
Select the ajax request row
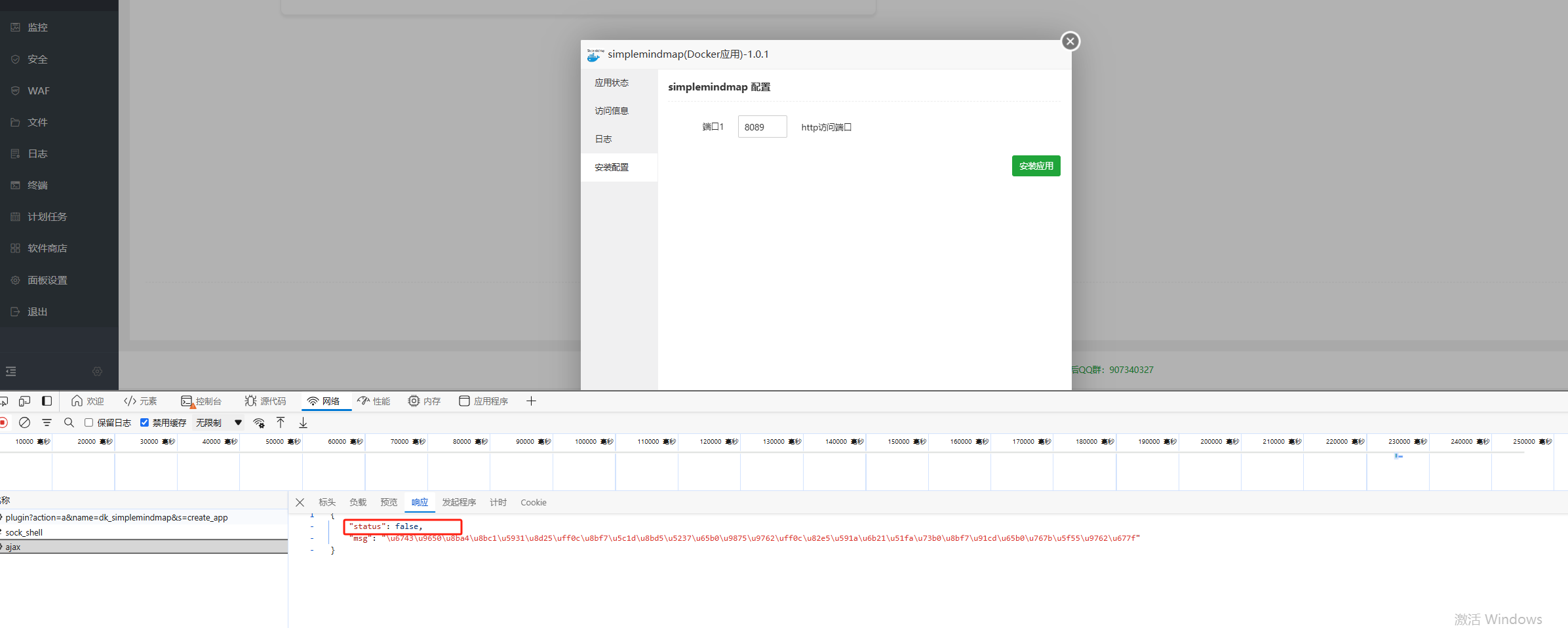coord(144,547)
